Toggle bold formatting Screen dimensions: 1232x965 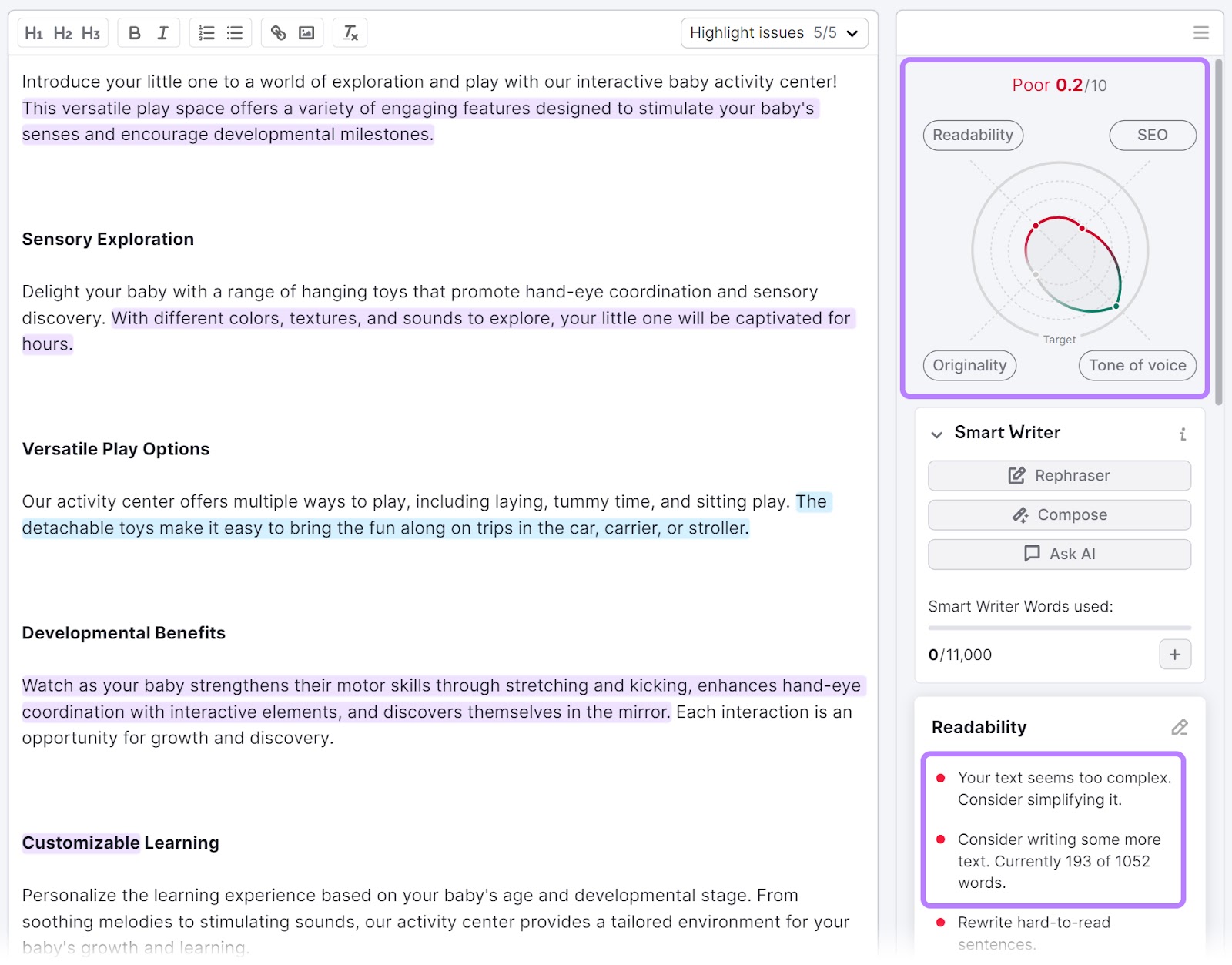tap(135, 33)
